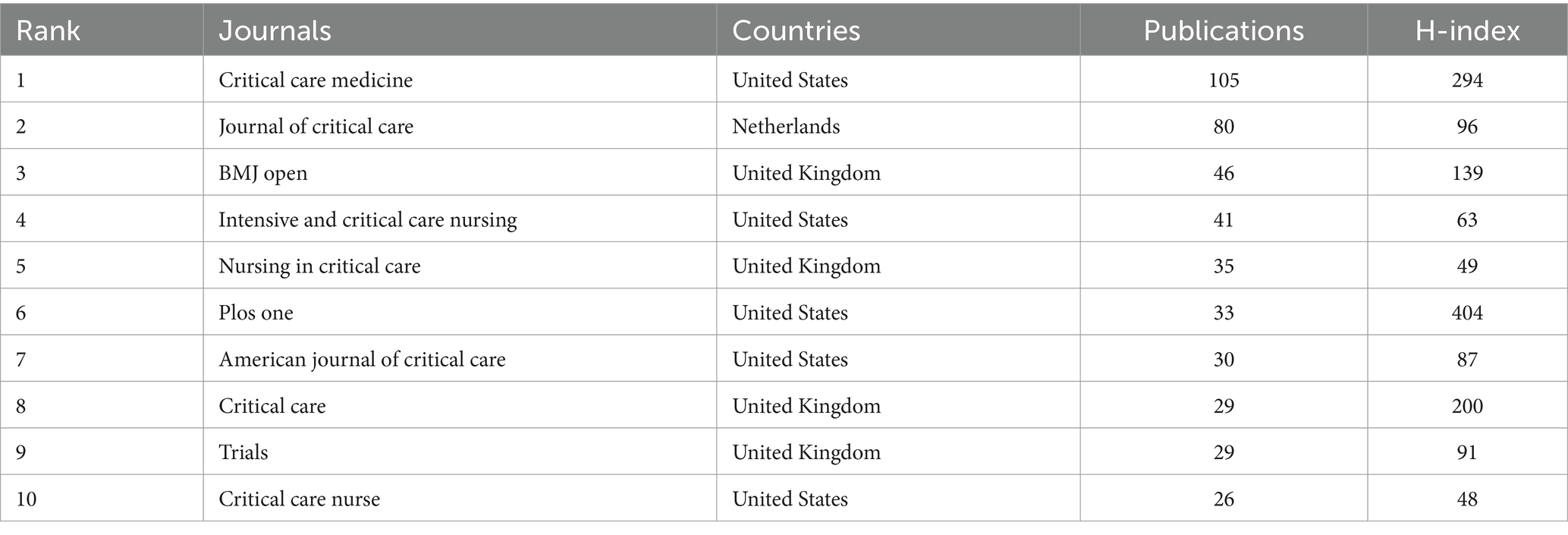Click the H-index value 404
Image resolution: width=1568 pixels, height=535 pixels.
1467,313
